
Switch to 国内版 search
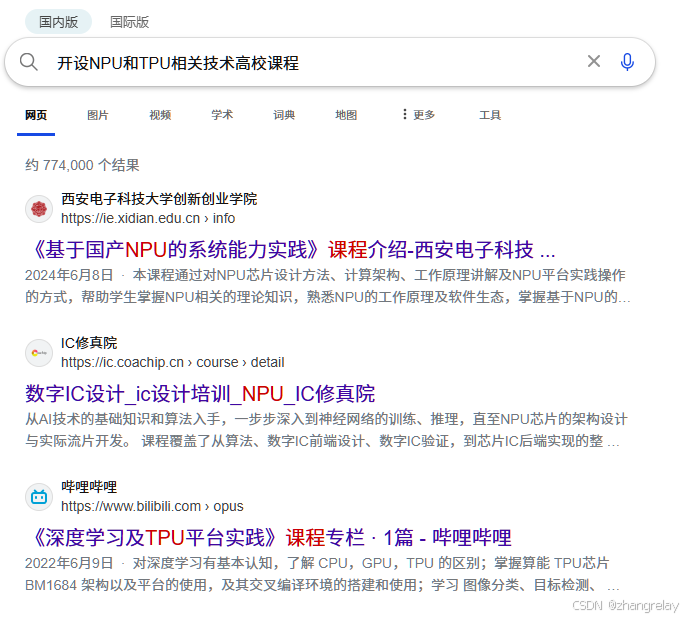[58, 22]
